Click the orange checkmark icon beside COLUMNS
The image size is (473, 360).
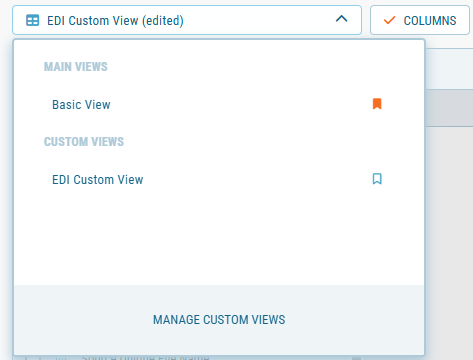point(389,20)
